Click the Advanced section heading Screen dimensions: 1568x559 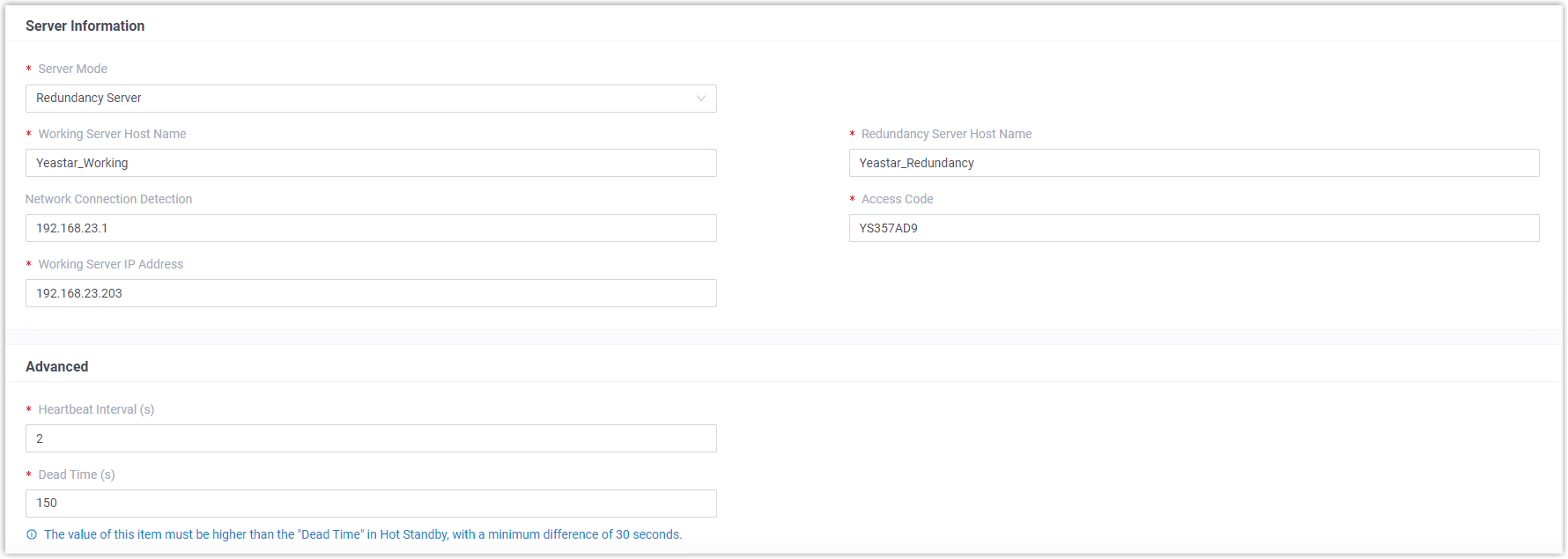pos(56,367)
